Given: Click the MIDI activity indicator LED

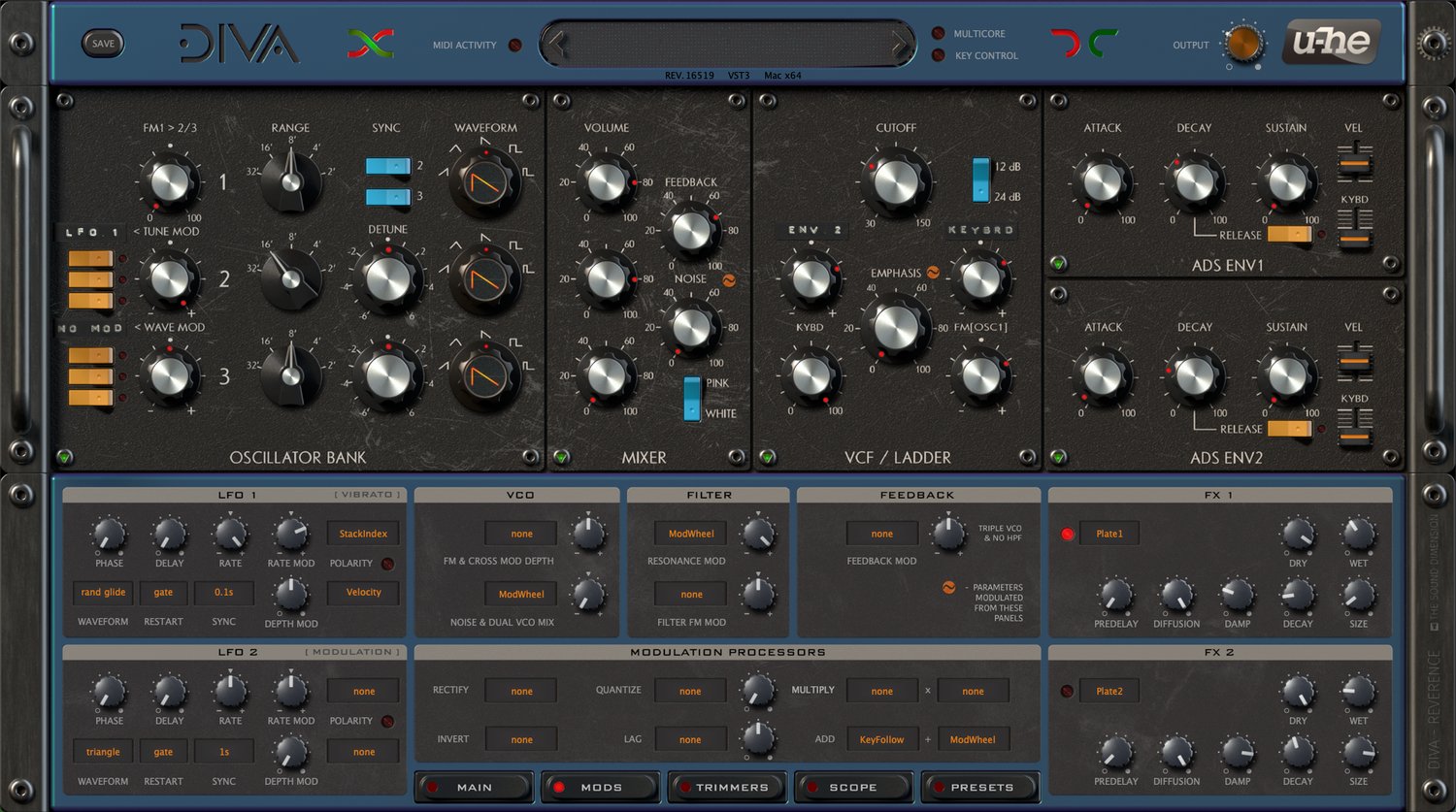Looking at the screenshot, I should click(514, 45).
